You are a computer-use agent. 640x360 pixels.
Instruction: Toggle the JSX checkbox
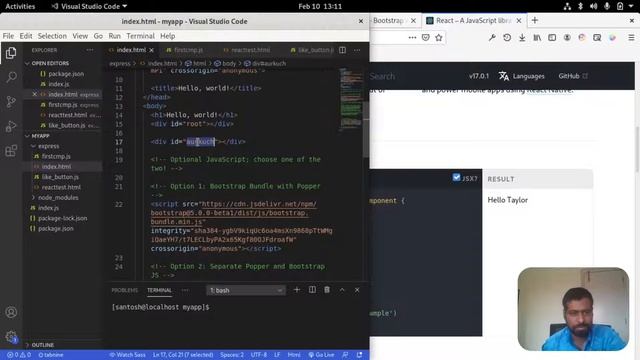[456, 178]
